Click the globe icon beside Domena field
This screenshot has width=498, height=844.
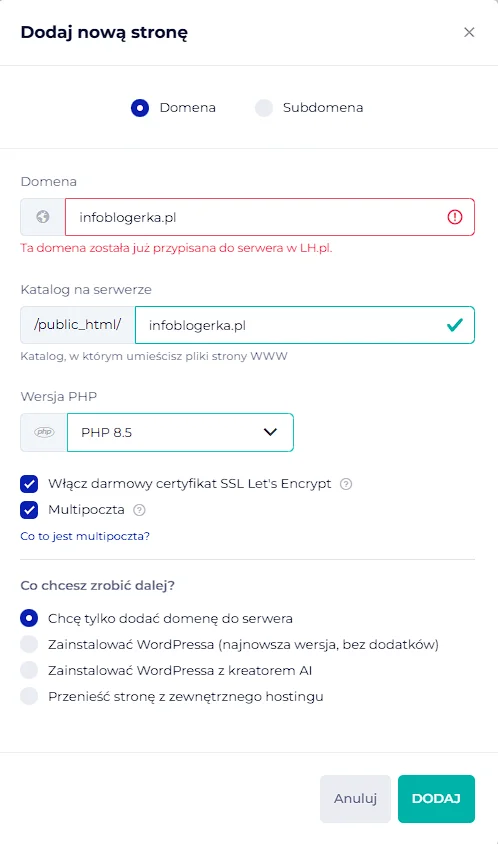43,217
